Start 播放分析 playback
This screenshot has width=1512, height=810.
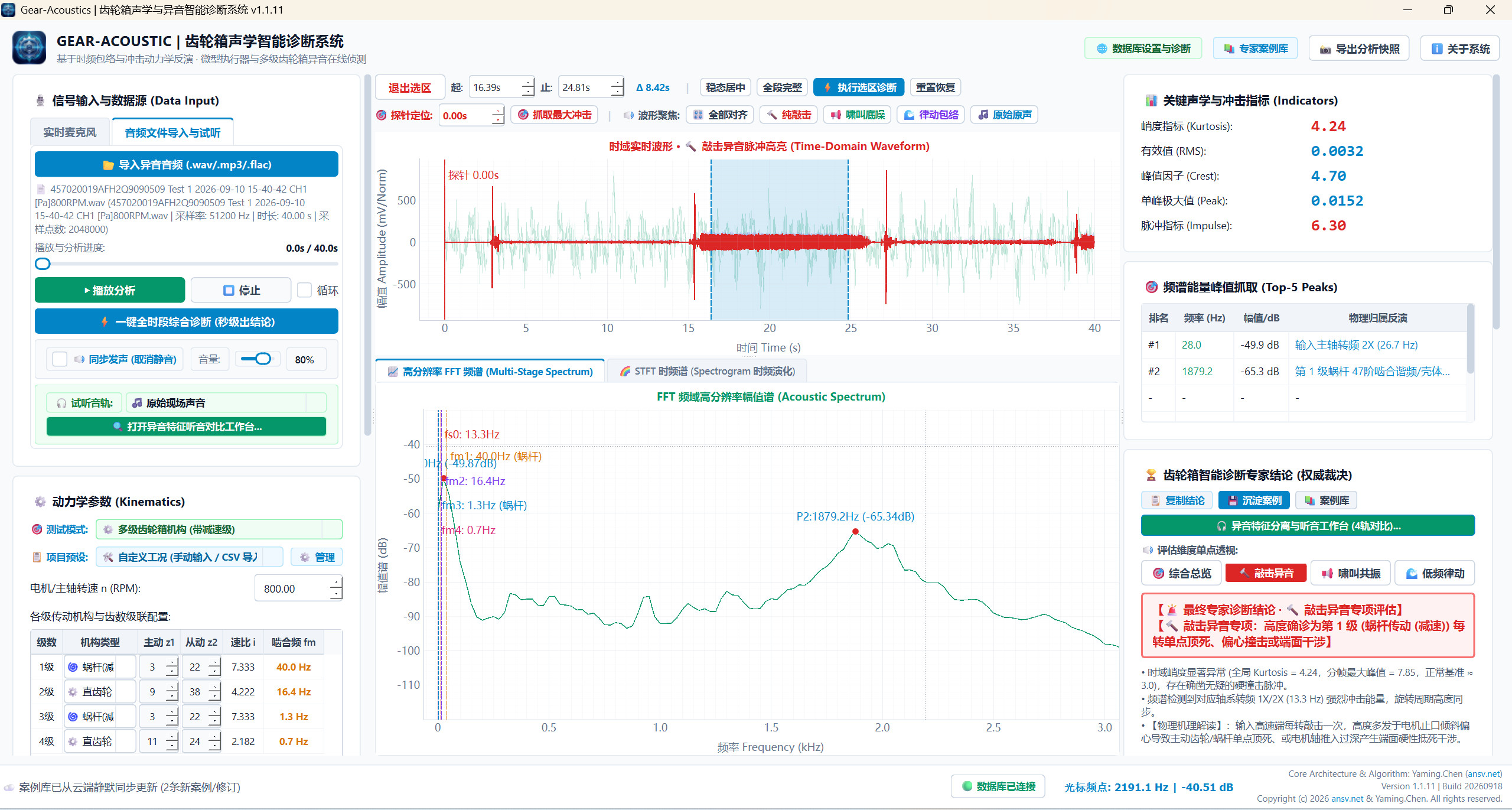point(110,290)
